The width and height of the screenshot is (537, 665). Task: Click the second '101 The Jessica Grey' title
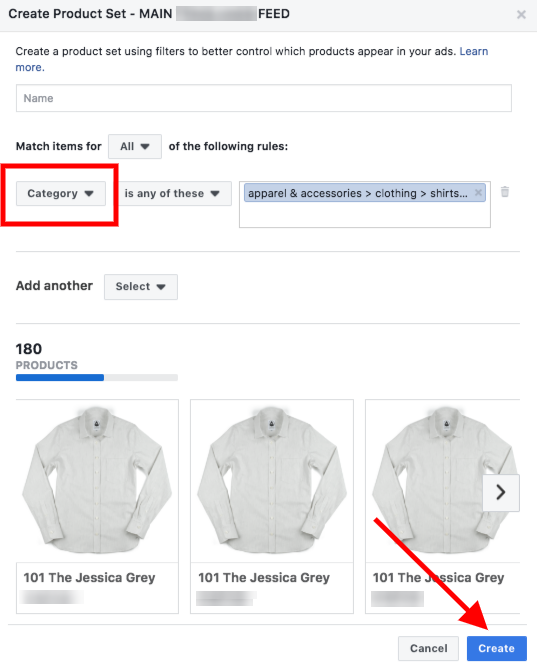[264, 577]
